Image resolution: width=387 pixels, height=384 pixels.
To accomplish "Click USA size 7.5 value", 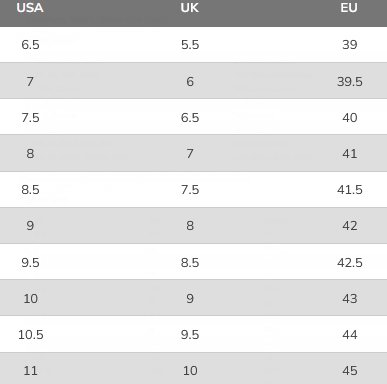I will (30, 118).
